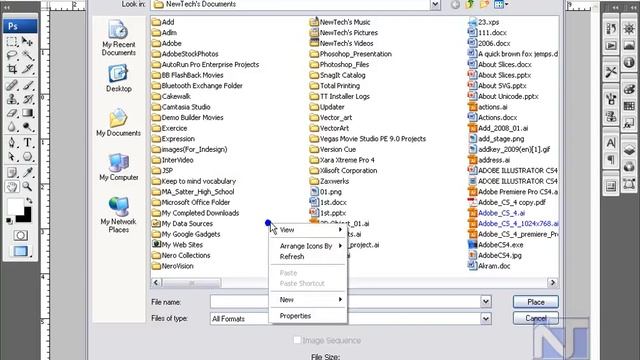Open the Navigator panel icon
The height and width of the screenshot is (360, 640).
(629, 29)
